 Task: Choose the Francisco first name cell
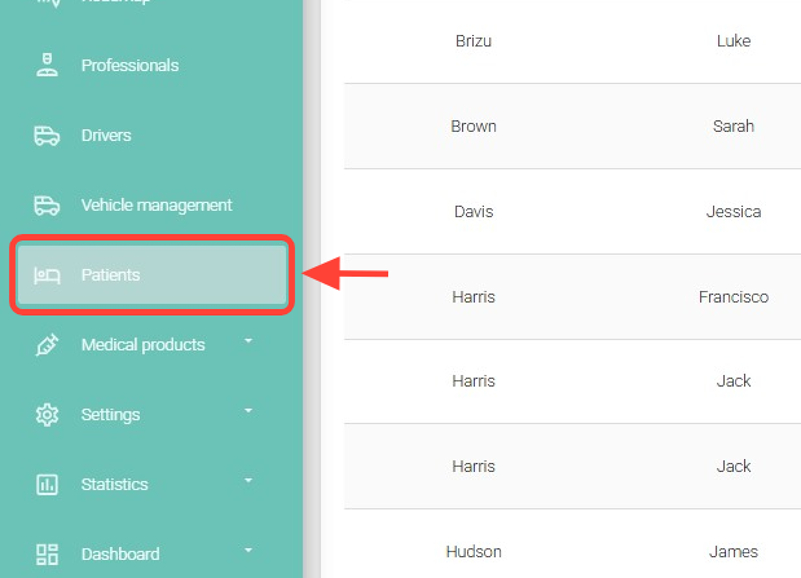pyautogui.click(x=733, y=297)
